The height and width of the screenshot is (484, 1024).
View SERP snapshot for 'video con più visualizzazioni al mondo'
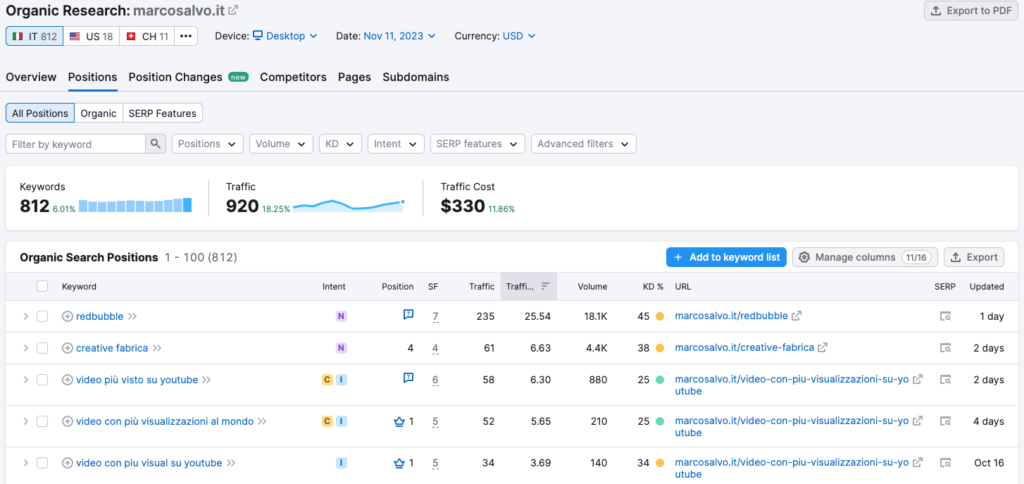(945, 421)
